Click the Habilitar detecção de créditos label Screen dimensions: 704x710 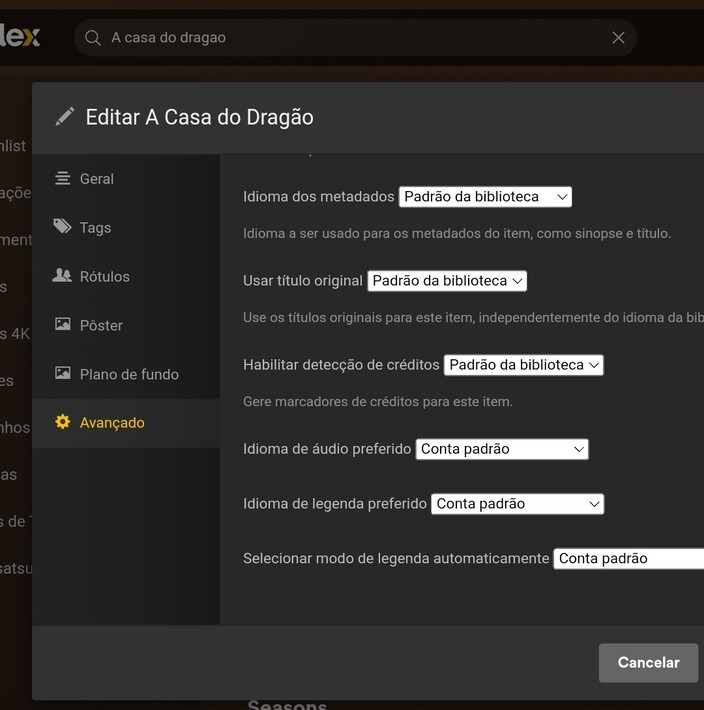click(341, 365)
